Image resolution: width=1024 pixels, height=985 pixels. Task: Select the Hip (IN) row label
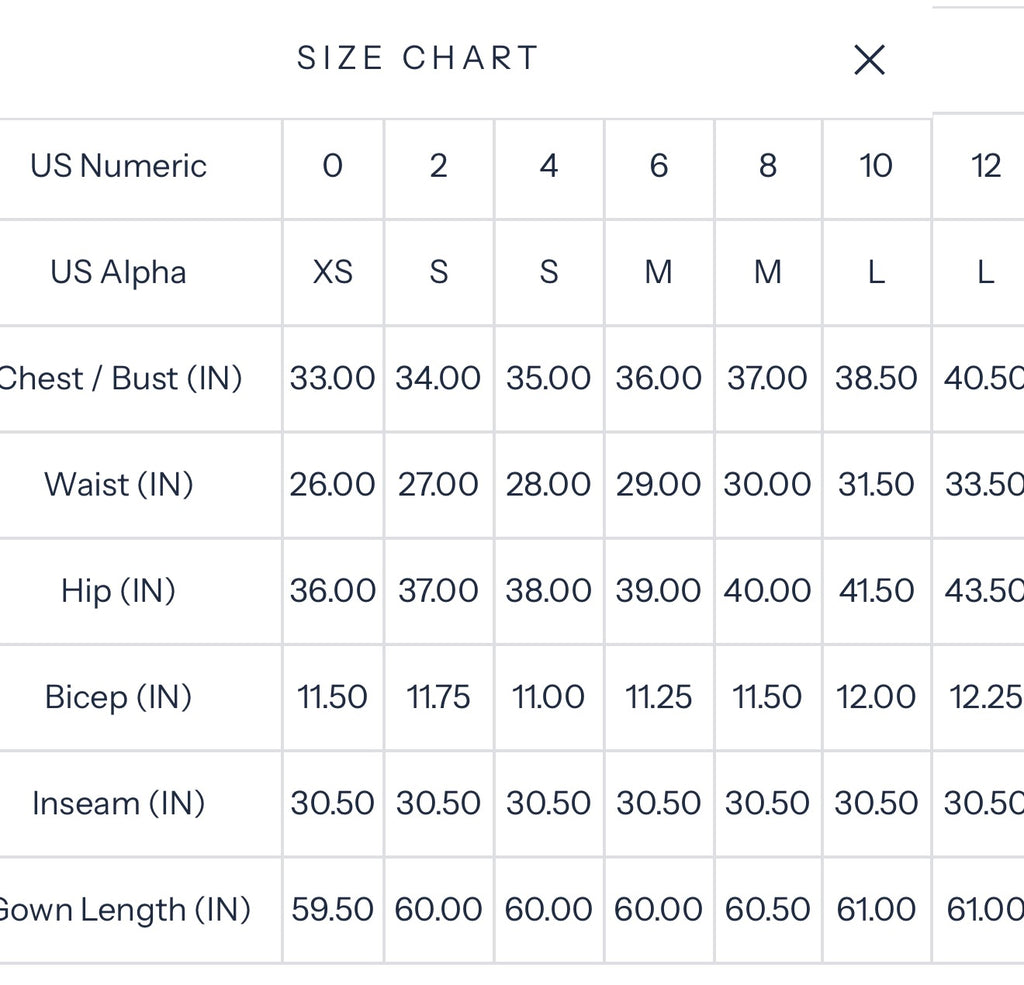click(x=118, y=591)
